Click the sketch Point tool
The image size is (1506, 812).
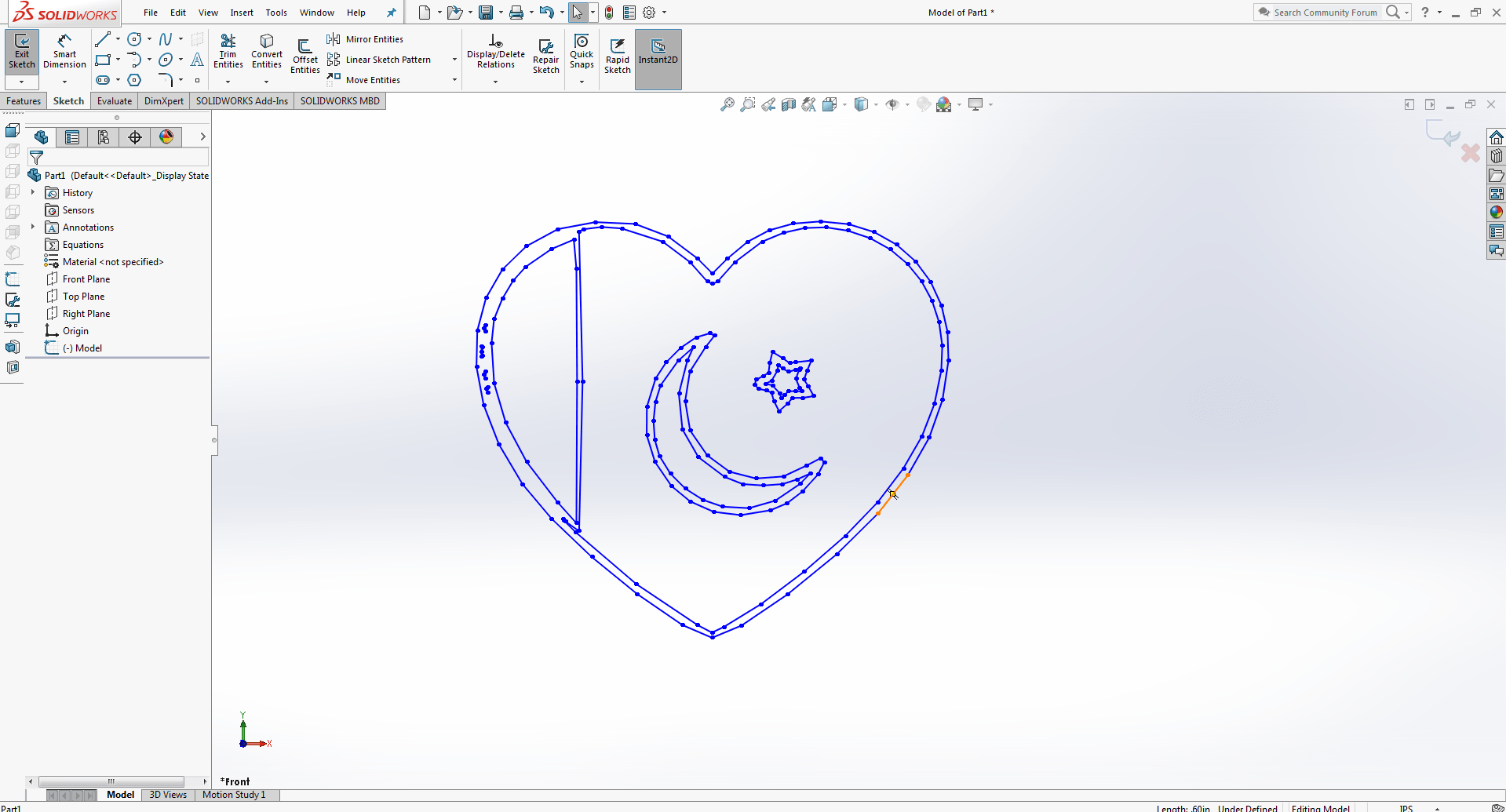point(198,80)
